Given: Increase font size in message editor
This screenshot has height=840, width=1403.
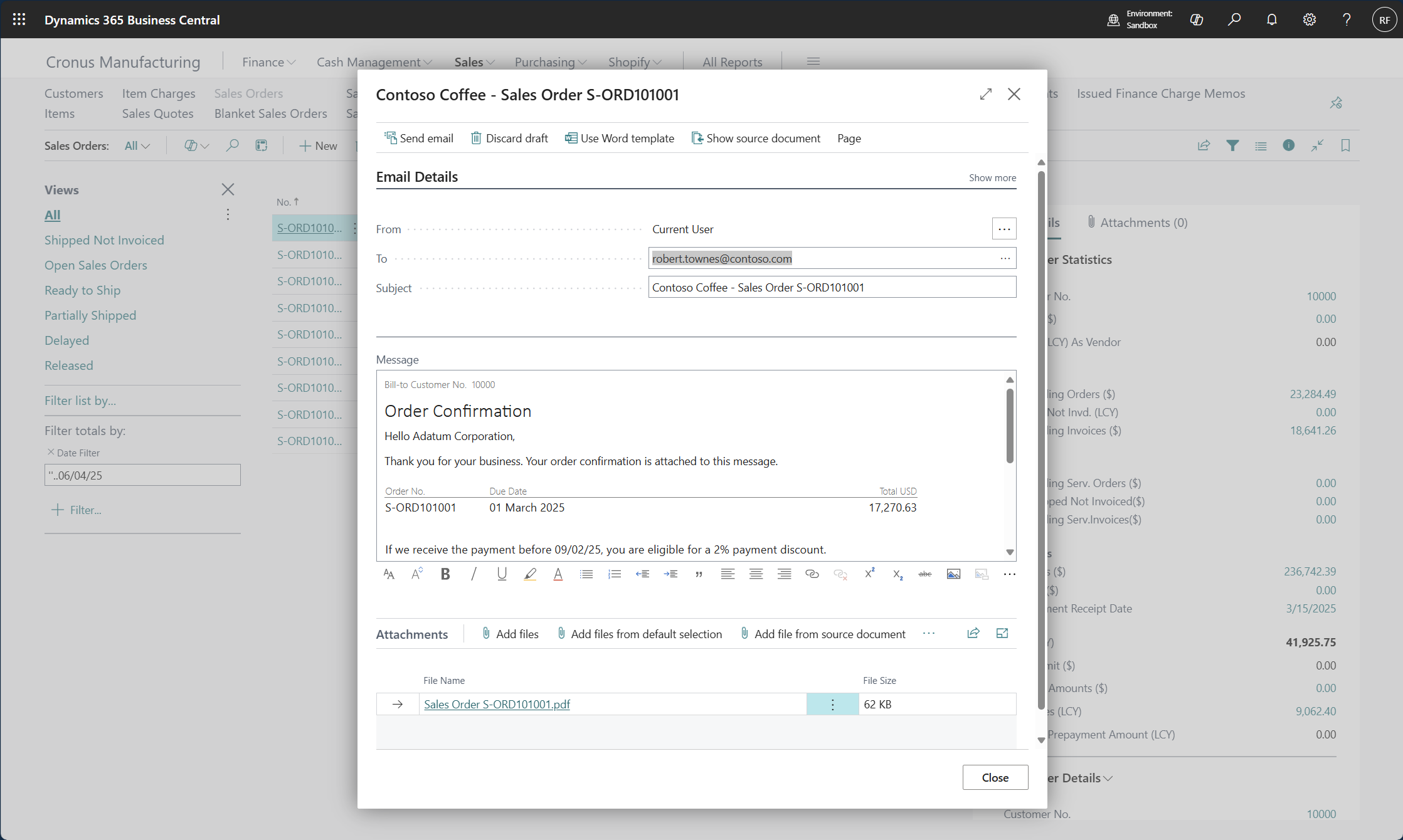Looking at the screenshot, I should coord(417,574).
